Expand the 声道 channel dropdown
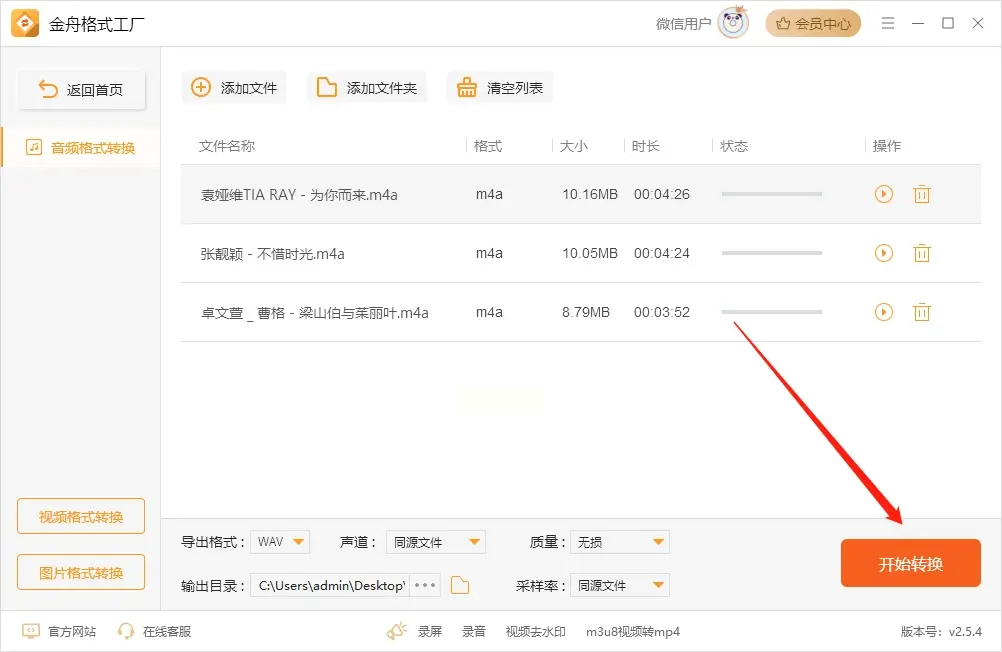 (435, 542)
